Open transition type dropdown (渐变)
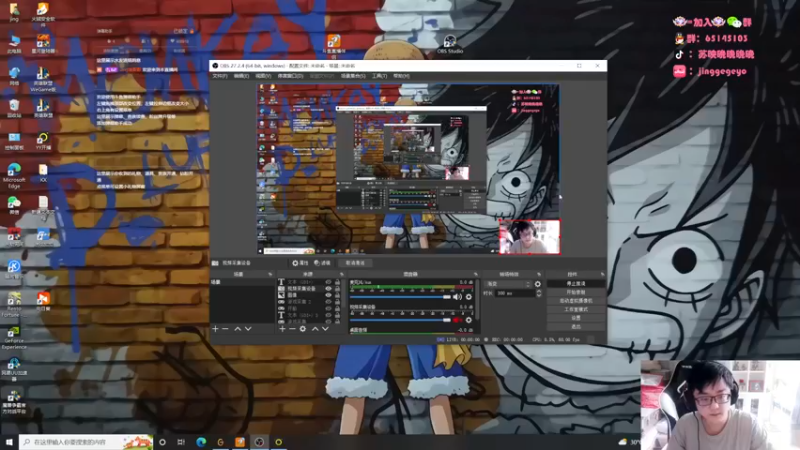Screen dimensions: 800x450 508,284
